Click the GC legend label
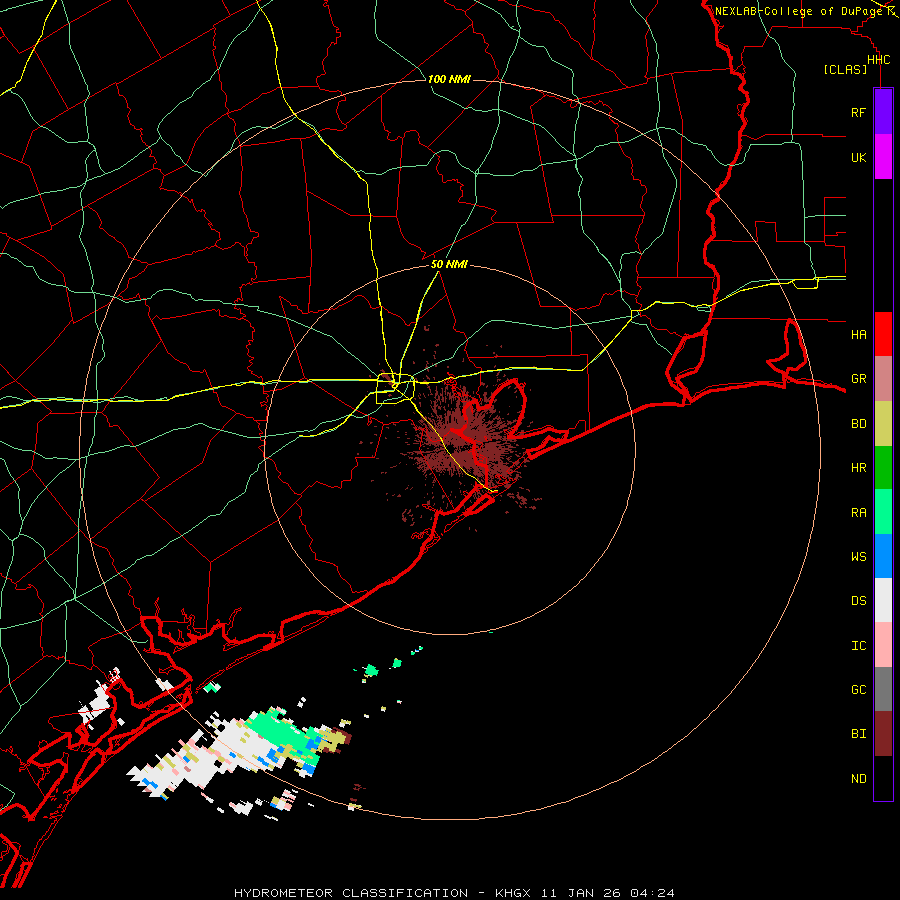This screenshot has height=900, width=900. (x=858, y=690)
